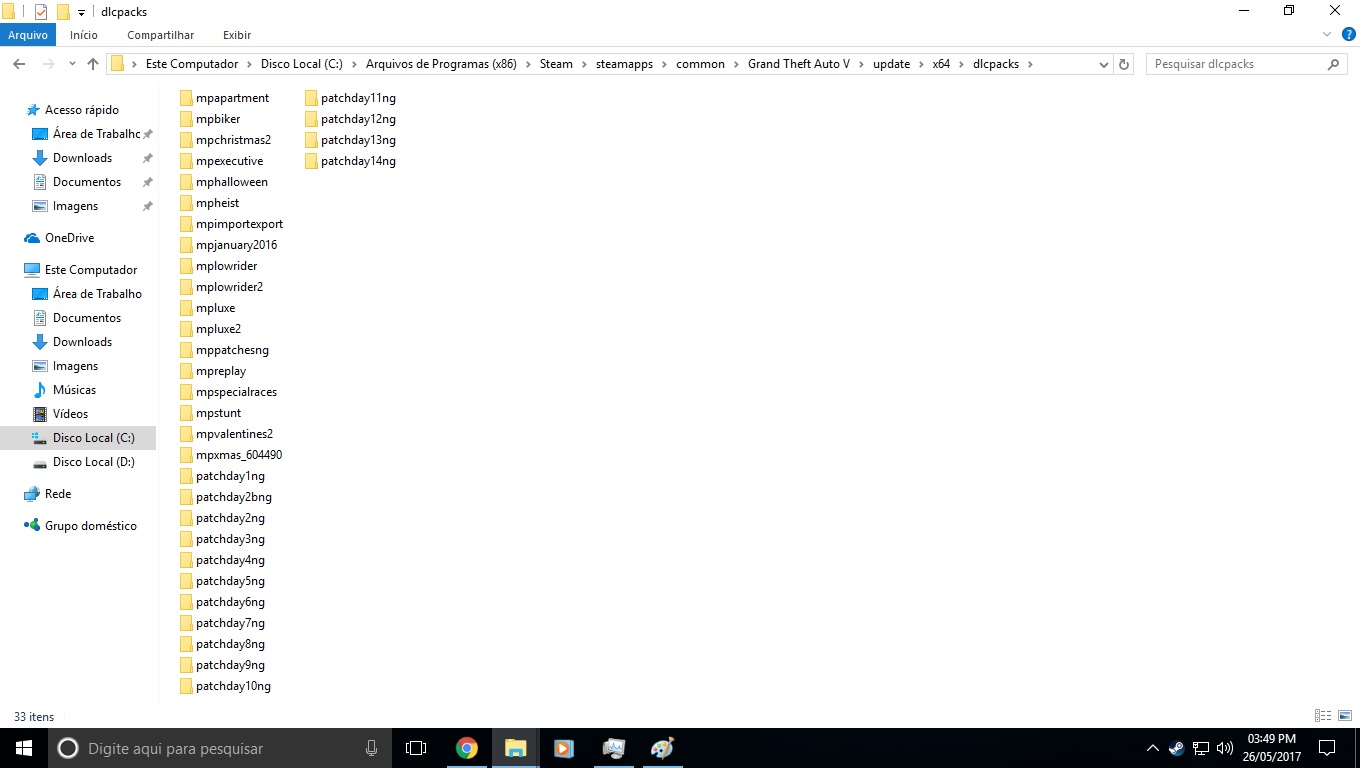Viewport: 1360px width, 768px height.
Task: Open Rede in navigation pane
Action: tap(58, 494)
